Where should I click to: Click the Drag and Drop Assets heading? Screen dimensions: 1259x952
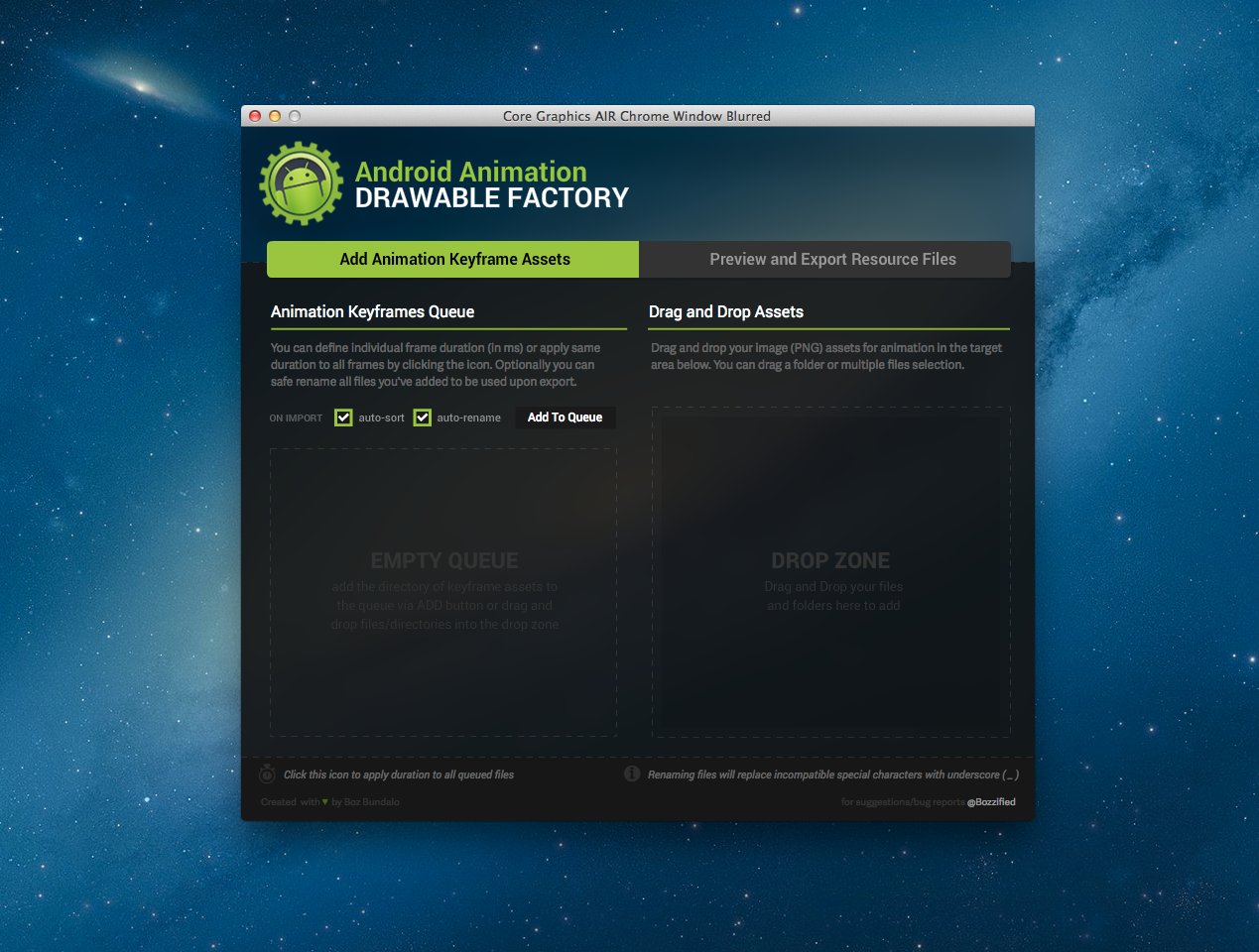pyautogui.click(x=726, y=311)
